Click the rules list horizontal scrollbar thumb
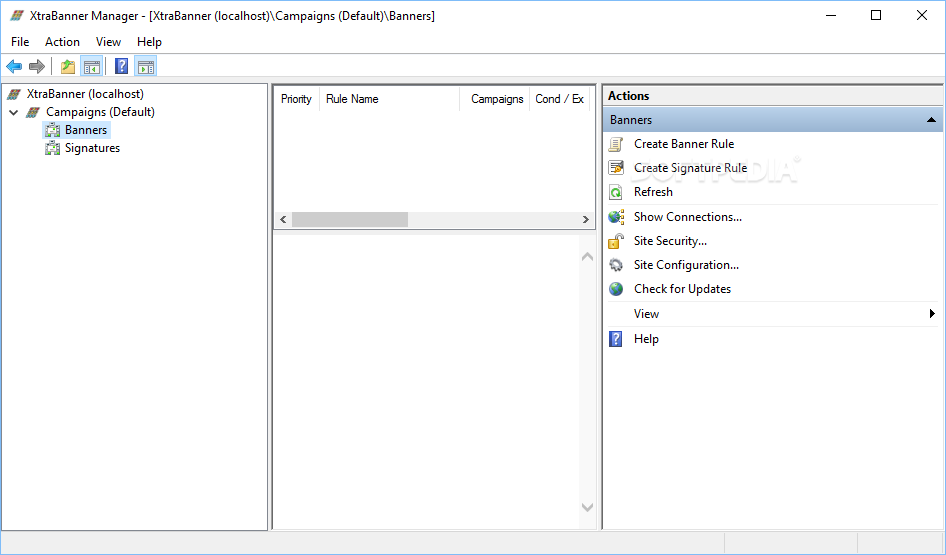The image size is (946, 555). click(x=350, y=220)
